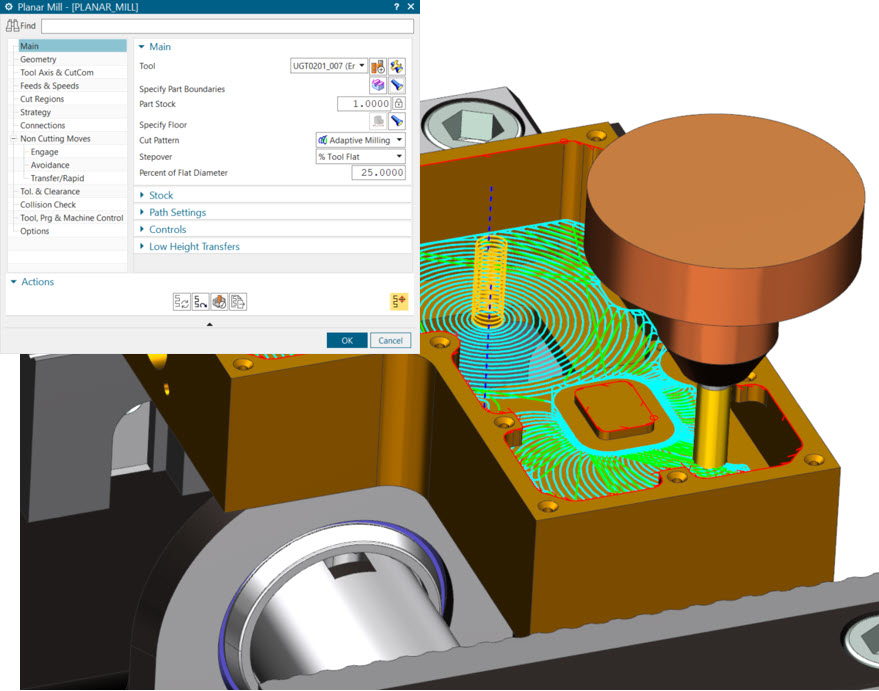Open the Stepover % Tool Flat dropdown
879x691 pixels.
pyautogui.click(x=360, y=157)
